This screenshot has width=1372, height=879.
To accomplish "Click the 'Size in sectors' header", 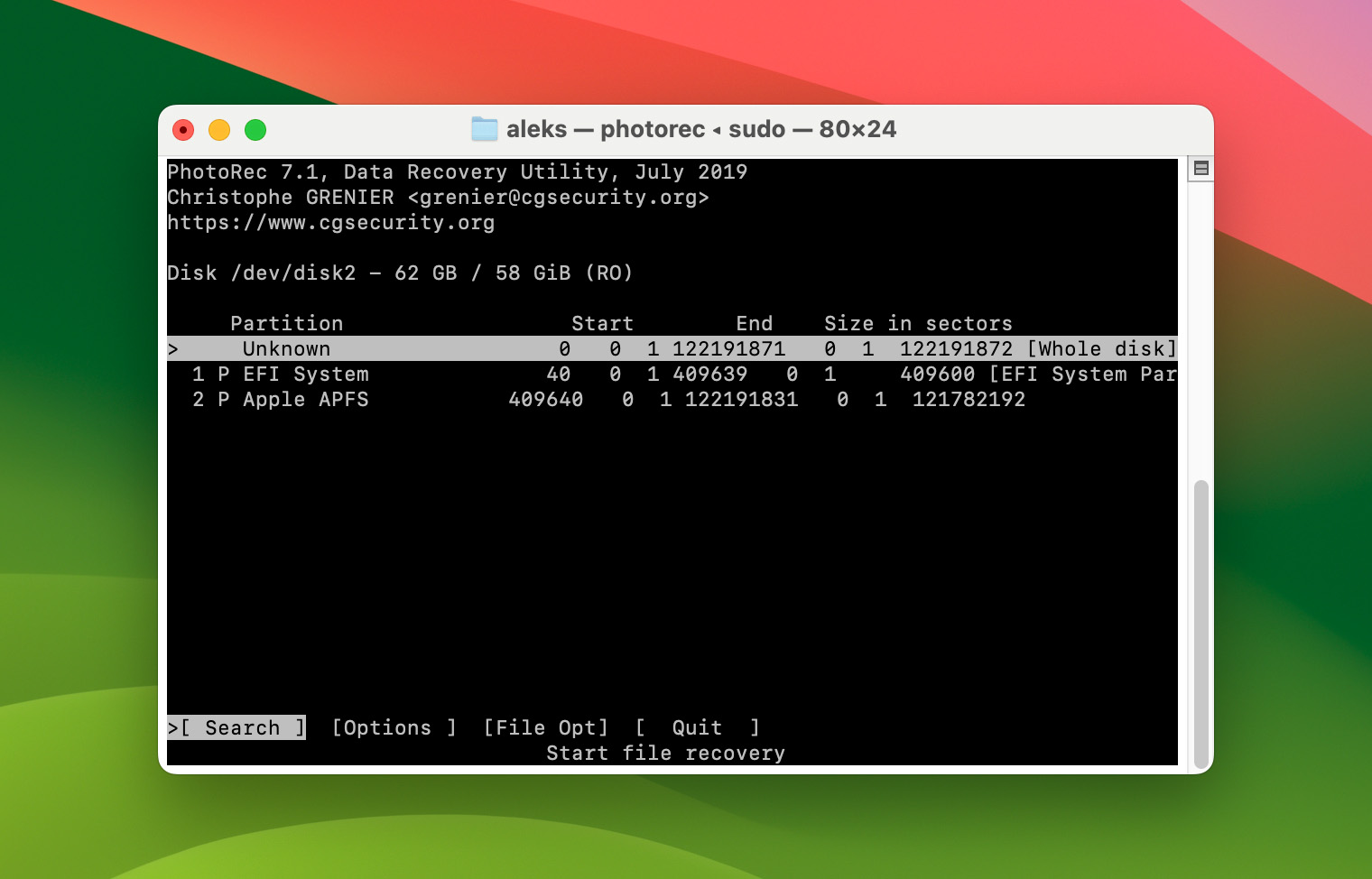I will [x=918, y=323].
